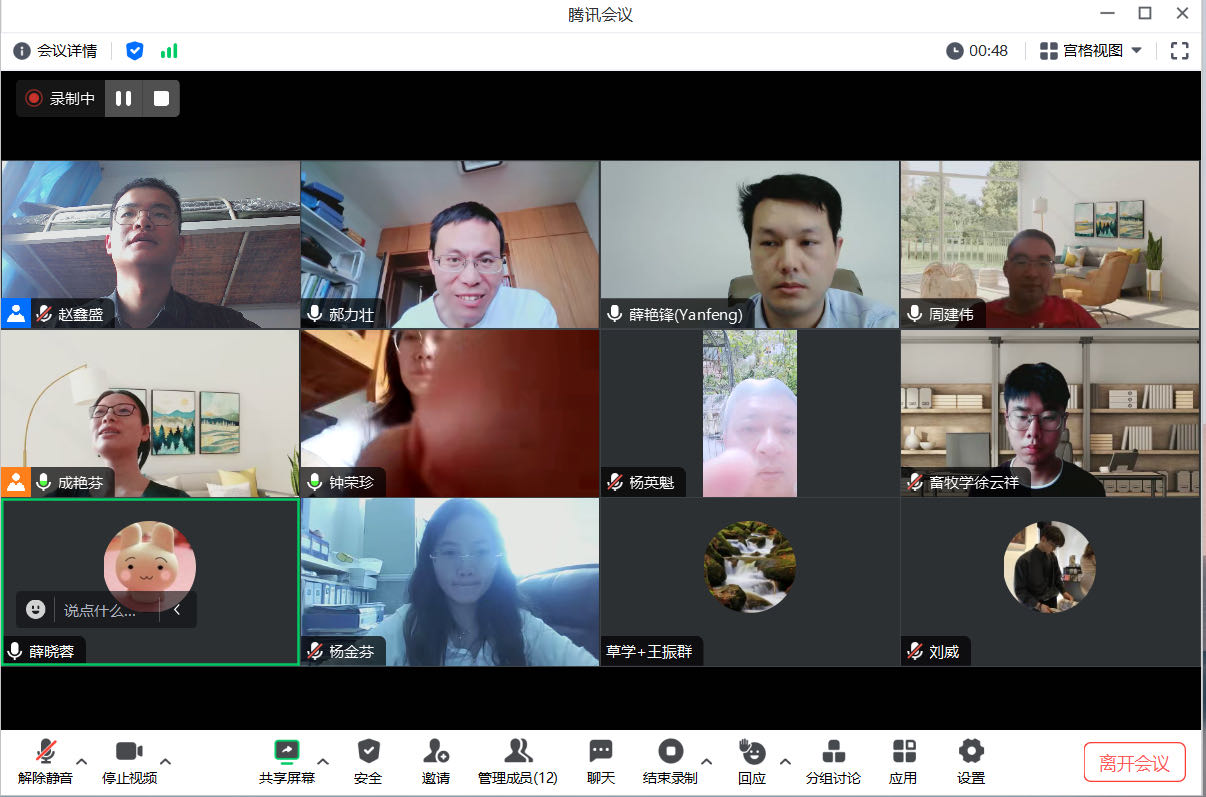Expand video options arrow beside 停止视频

click(x=166, y=761)
